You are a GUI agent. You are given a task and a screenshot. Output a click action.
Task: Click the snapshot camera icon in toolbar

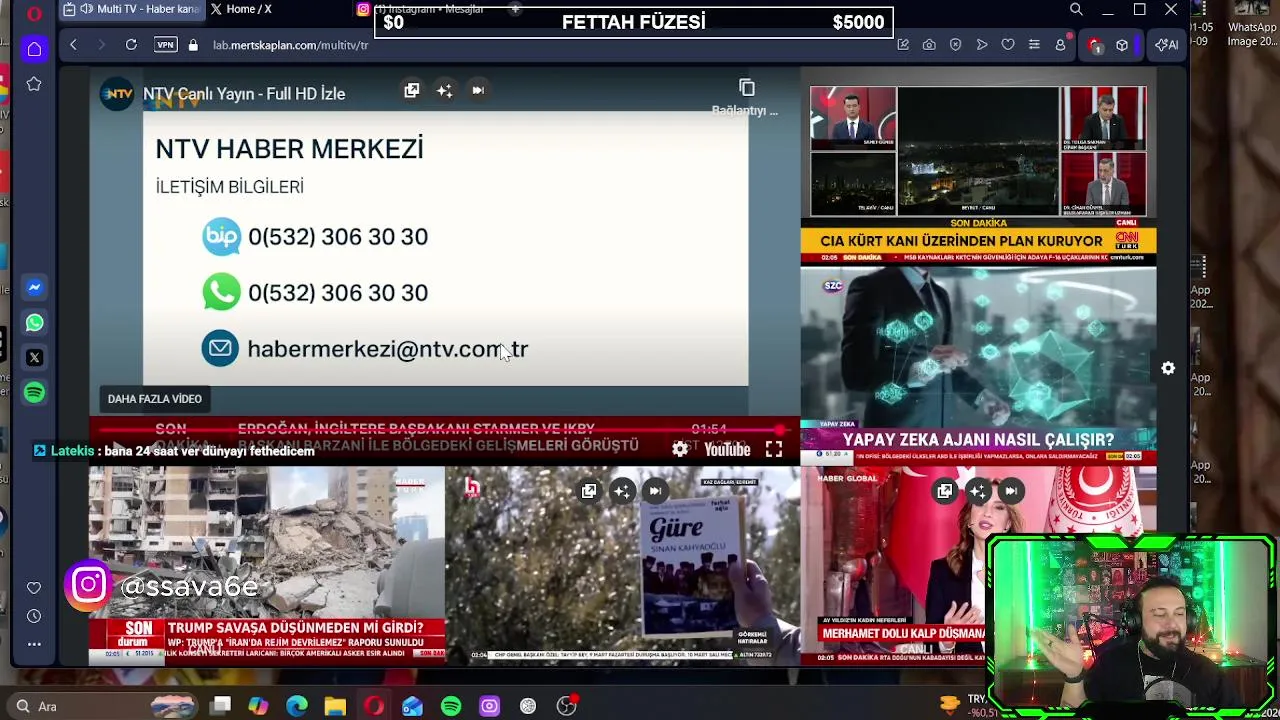[x=929, y=45]
